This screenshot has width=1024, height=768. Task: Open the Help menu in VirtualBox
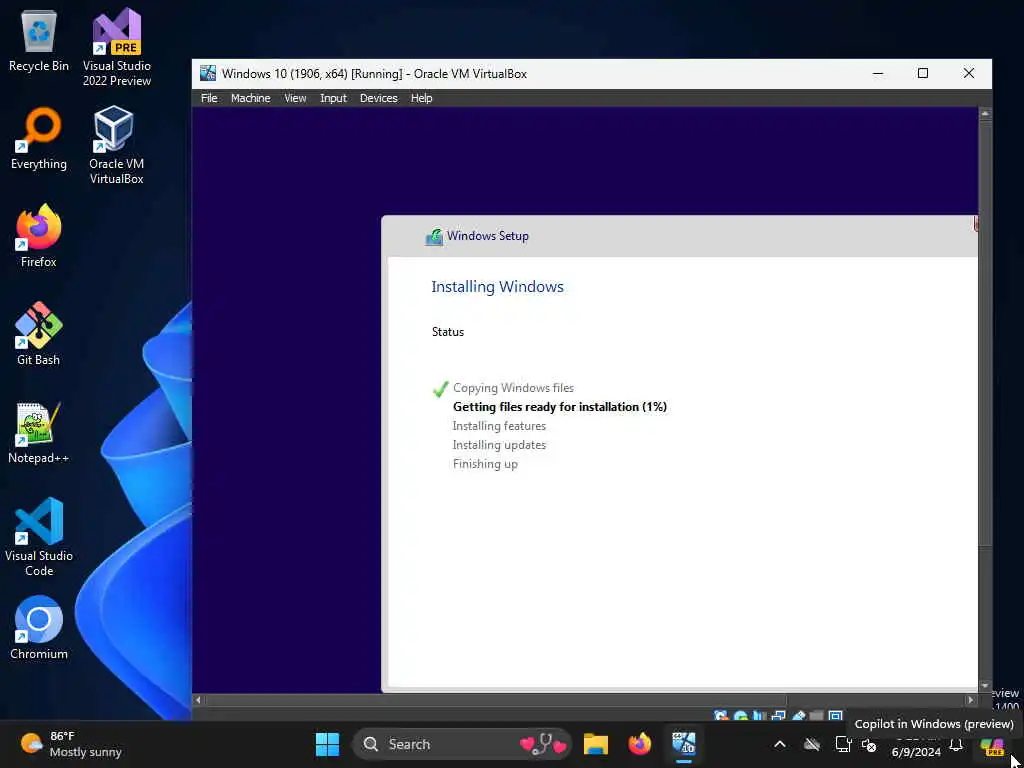(421, 98)
